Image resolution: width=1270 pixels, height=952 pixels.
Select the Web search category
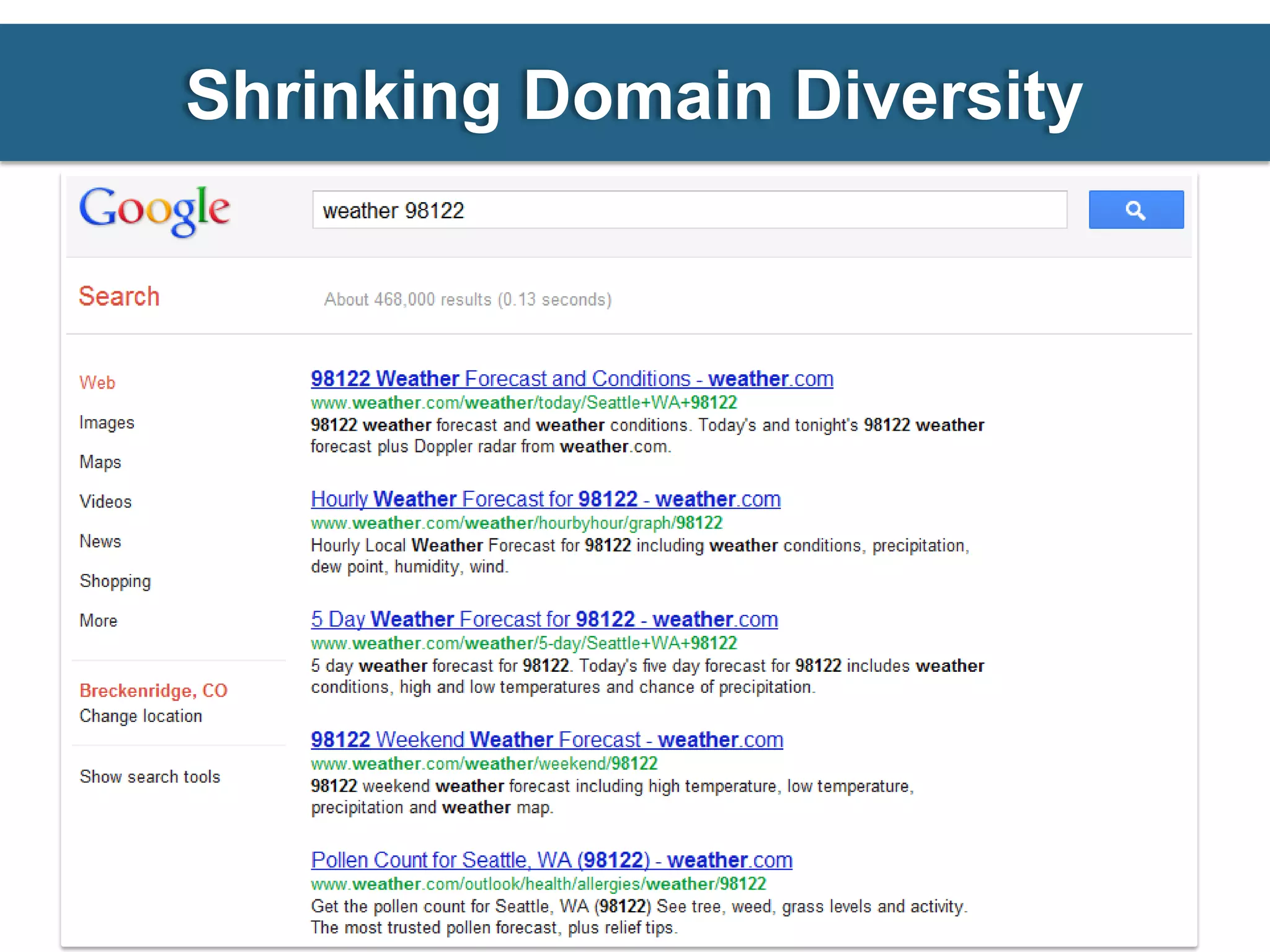pyautogui.click(x=97, y=382)
